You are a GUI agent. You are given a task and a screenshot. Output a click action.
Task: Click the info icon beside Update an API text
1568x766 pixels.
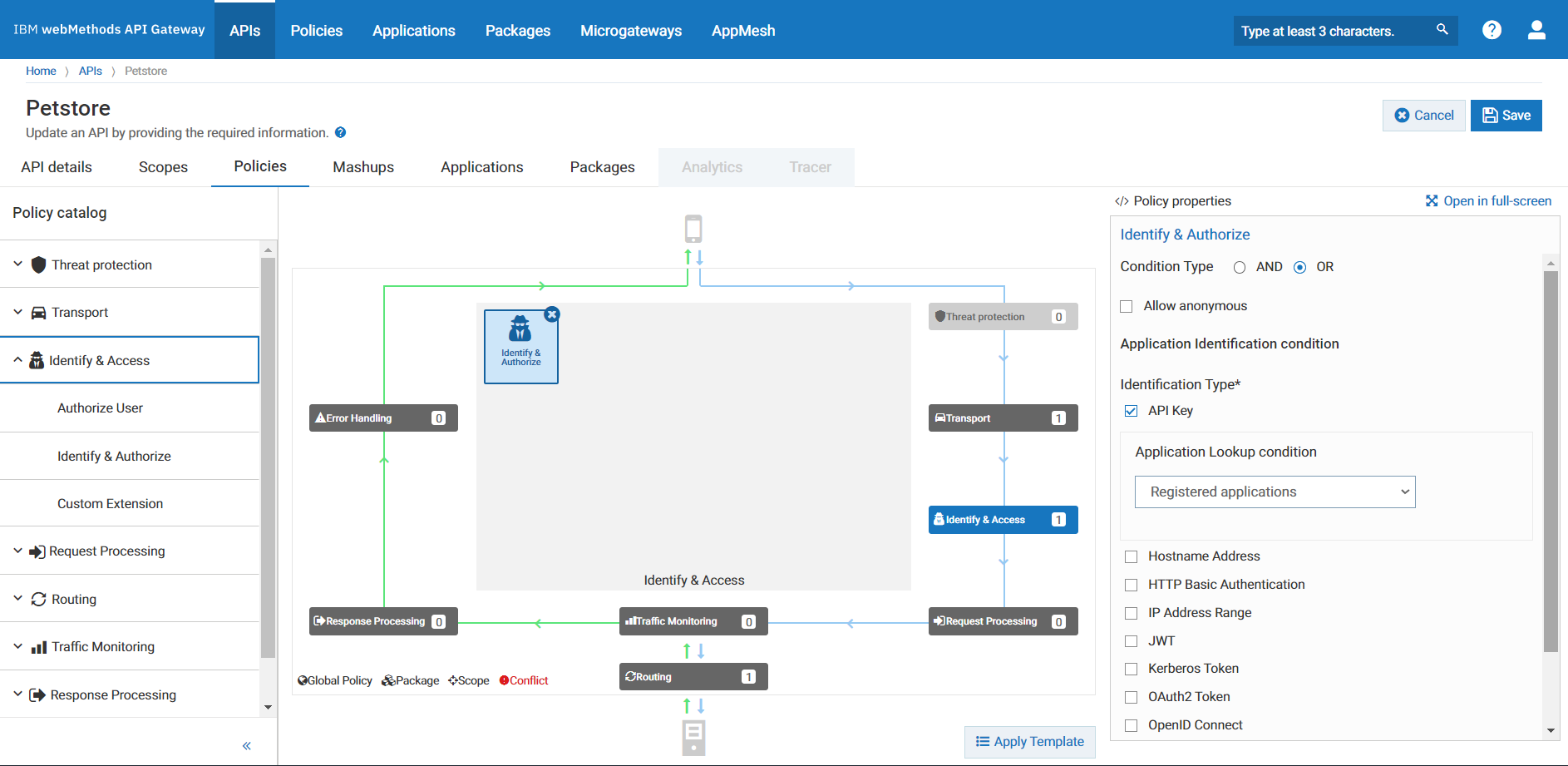(340, 132)
